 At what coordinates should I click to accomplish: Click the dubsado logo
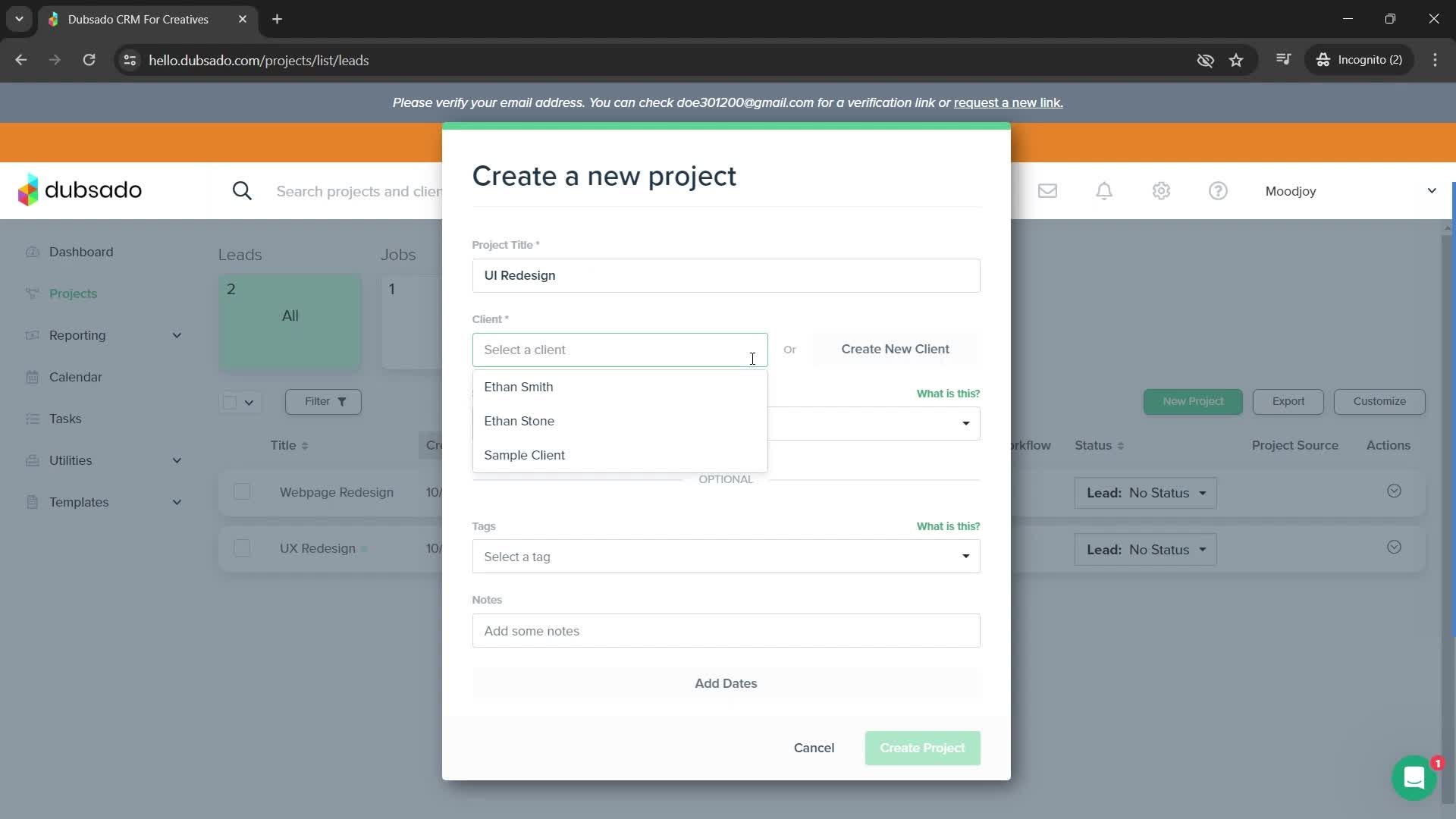click(x=80, y=190)
